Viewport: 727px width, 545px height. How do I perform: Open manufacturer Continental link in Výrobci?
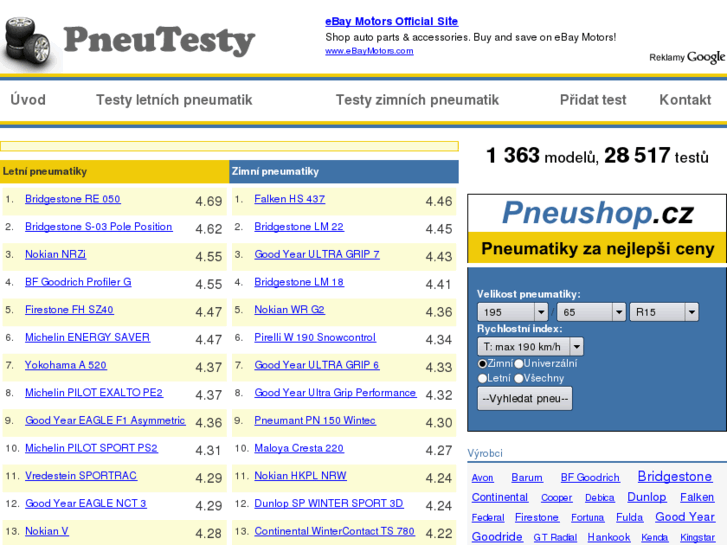(500, 497)
